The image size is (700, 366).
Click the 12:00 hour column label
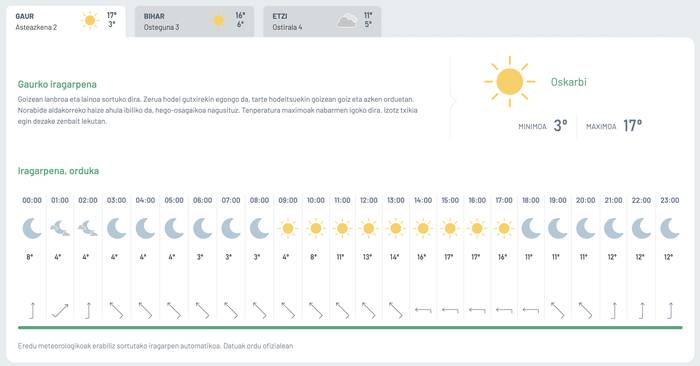[369, 200]
